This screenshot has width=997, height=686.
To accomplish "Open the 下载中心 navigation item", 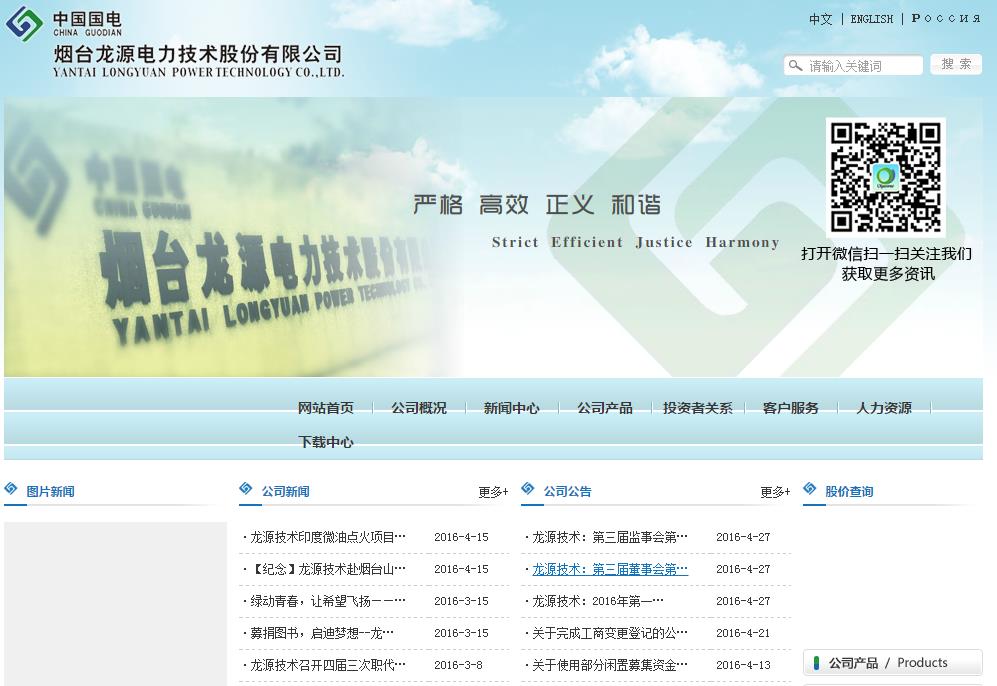I will (x=326, y=442).
